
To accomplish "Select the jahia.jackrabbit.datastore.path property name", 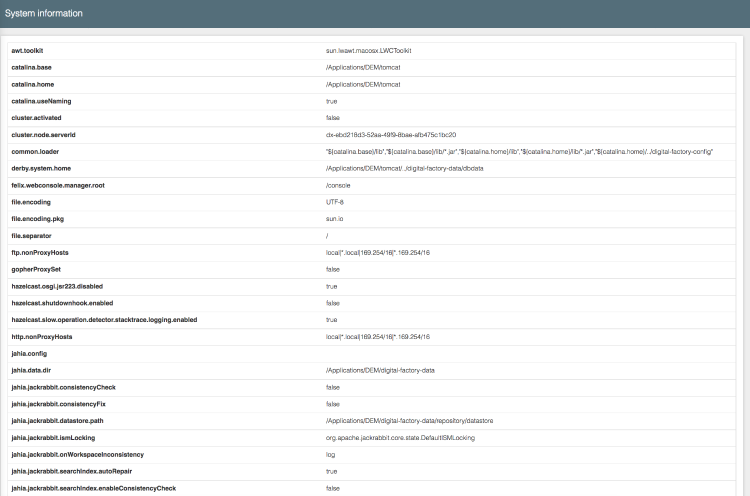I will (x=57, y=420).
